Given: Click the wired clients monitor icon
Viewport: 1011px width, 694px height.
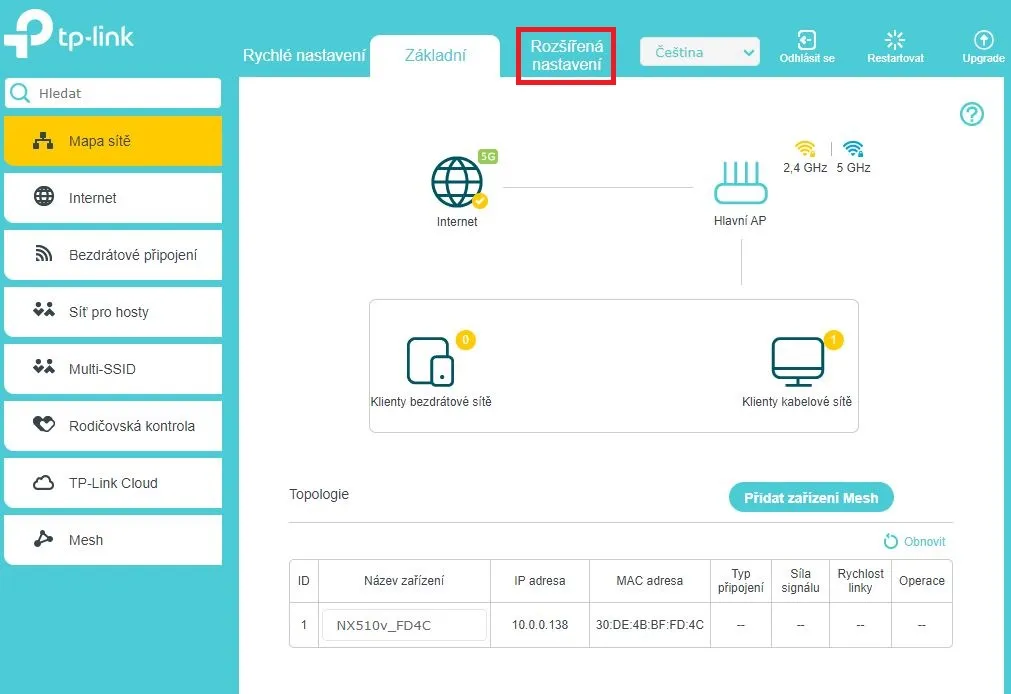Looking at the screenshot, I should point(797,361).
